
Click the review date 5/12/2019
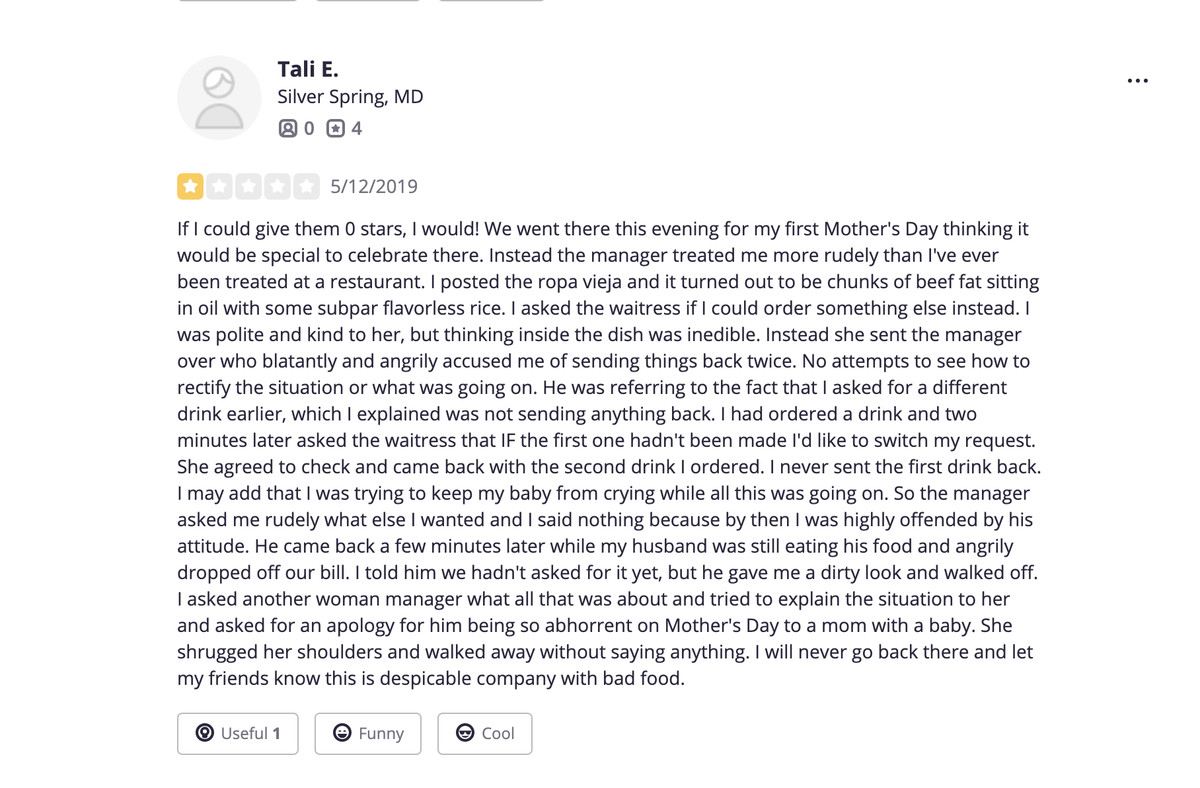[x=374, y=186]
